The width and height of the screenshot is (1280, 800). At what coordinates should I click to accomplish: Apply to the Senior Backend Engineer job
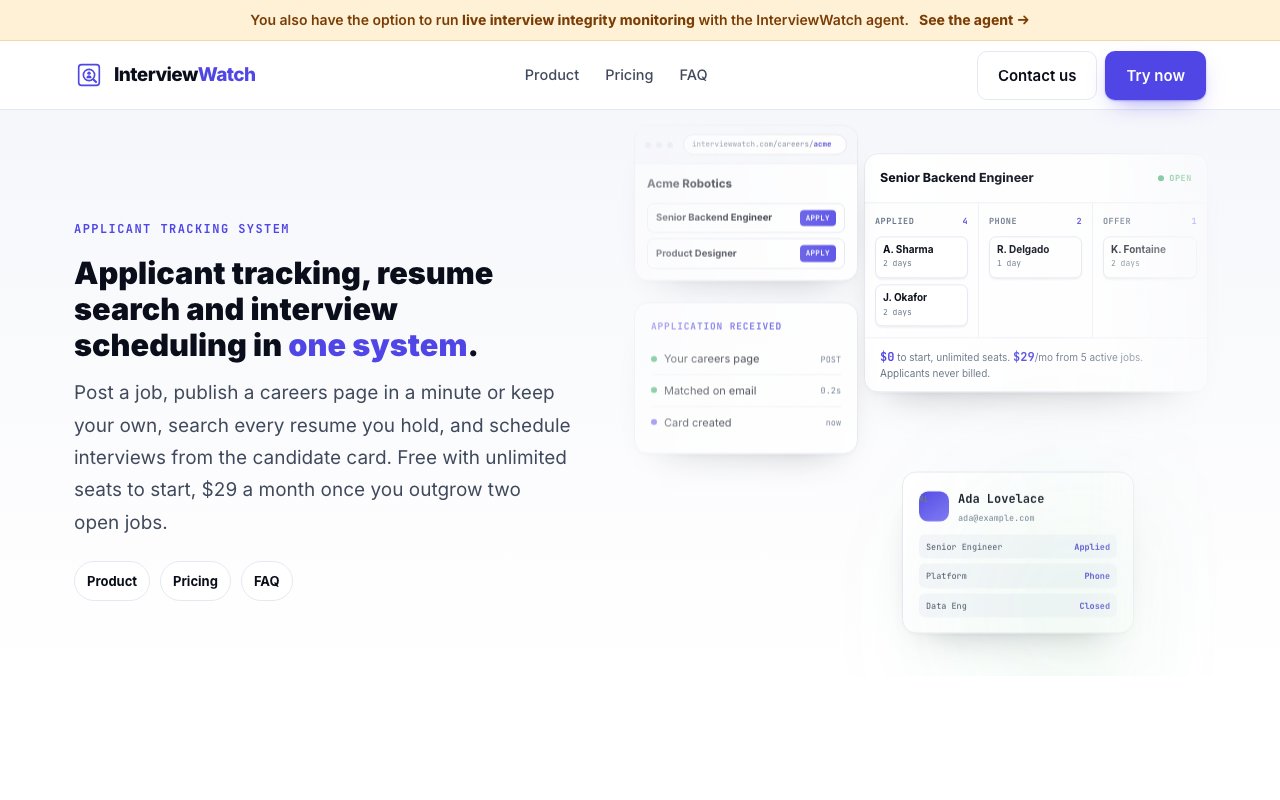817,218
